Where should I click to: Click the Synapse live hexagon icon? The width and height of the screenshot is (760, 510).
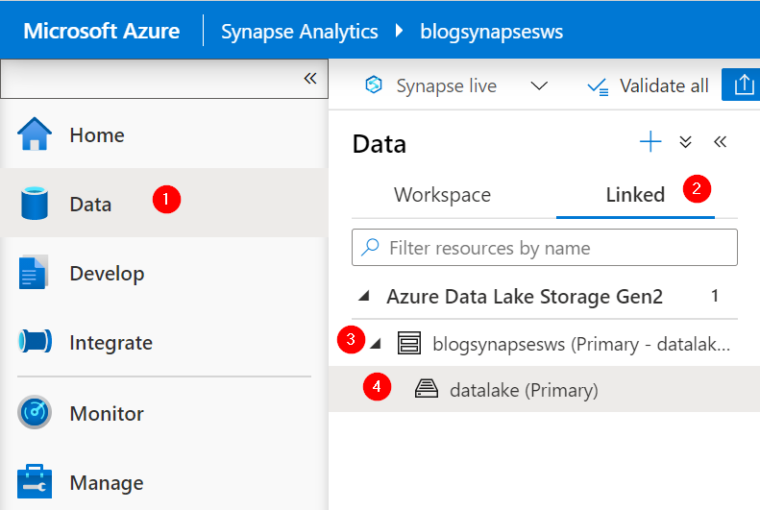click(x=374, y=85)
